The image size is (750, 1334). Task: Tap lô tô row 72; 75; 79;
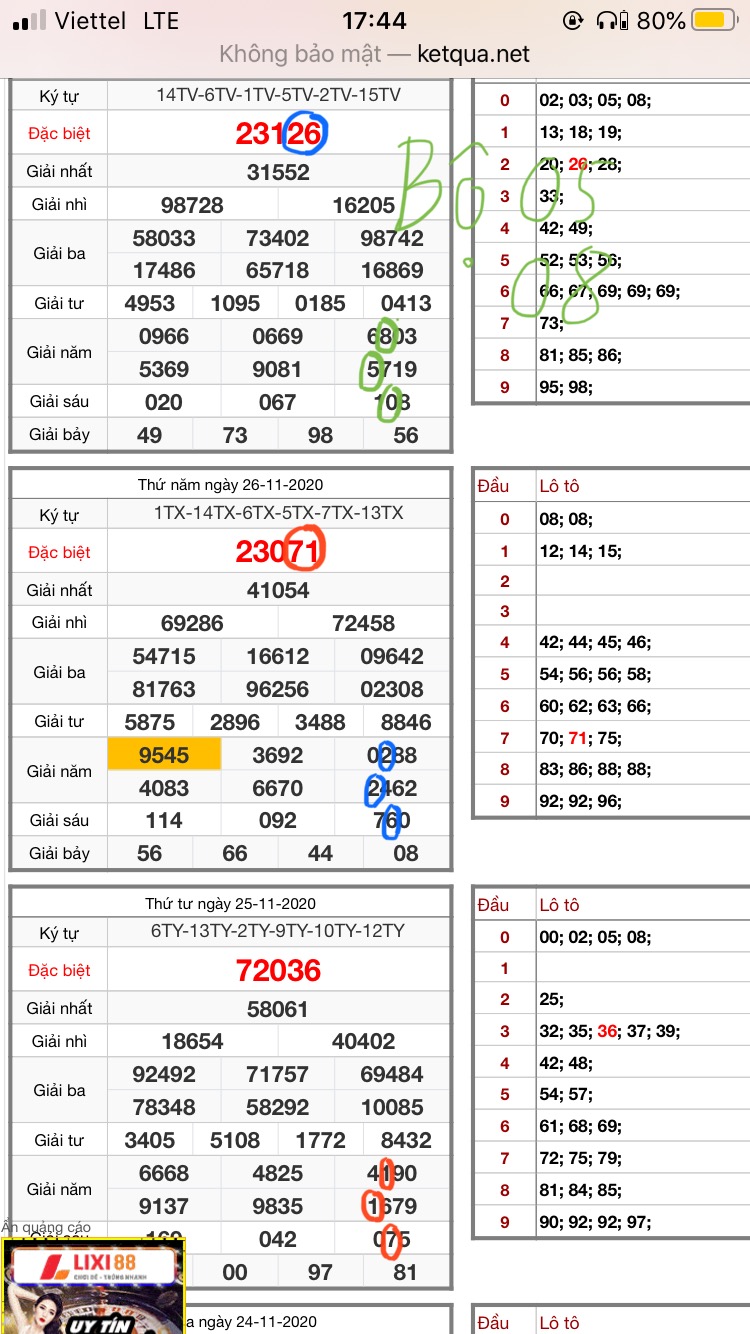point(581,1159)
